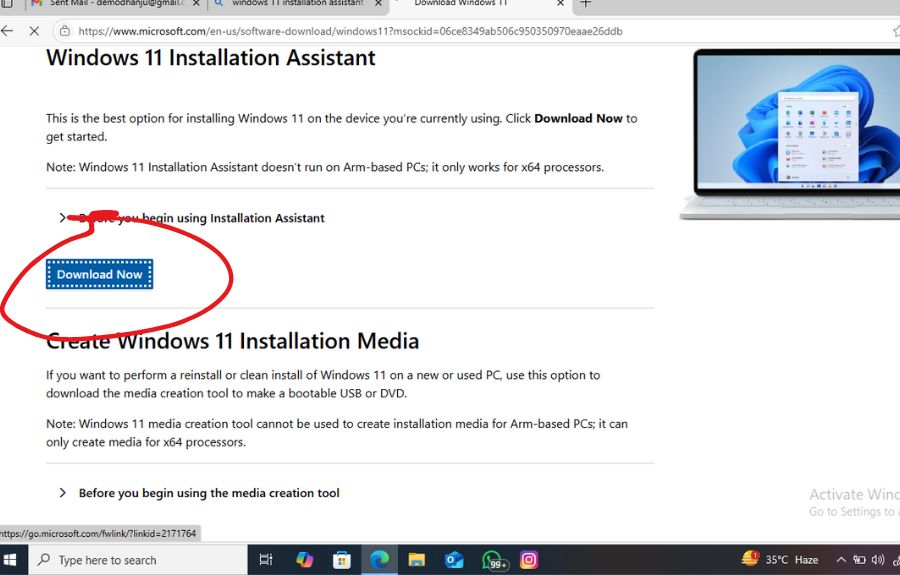Screen dimensions: 900x575
Task: Click the Create Windows 11 Installation Media heading
Action: (232, 341)
